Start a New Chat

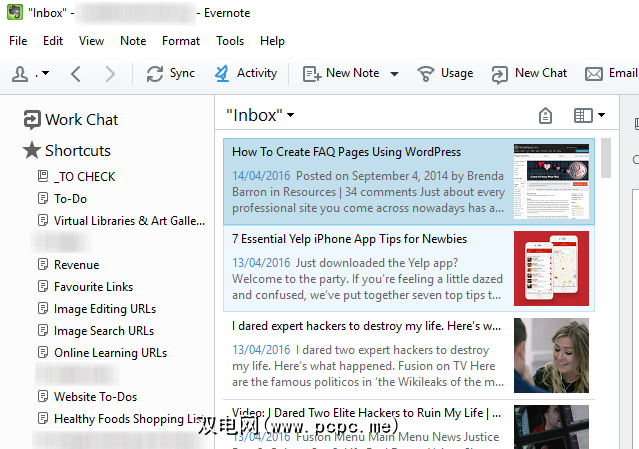pyautogui.click(x=529, y=73)
